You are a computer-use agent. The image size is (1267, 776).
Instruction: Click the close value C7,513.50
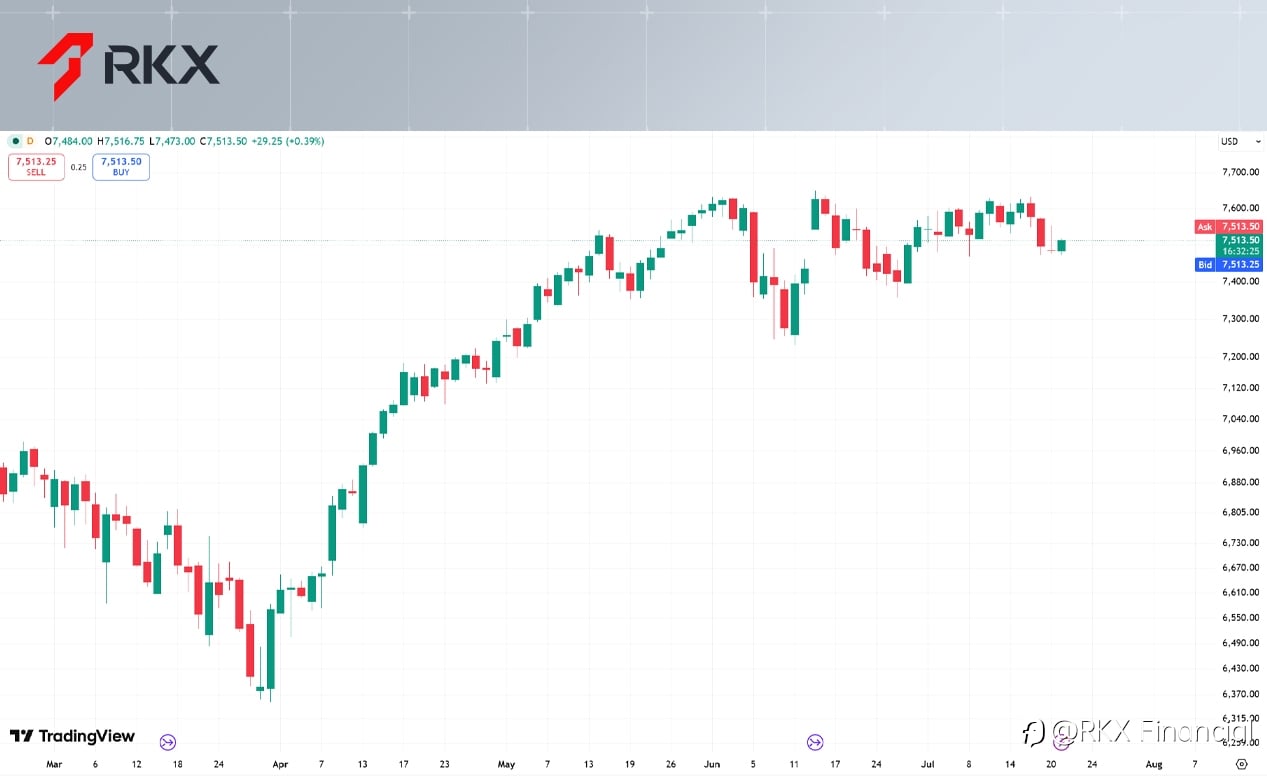click(224, 141)
